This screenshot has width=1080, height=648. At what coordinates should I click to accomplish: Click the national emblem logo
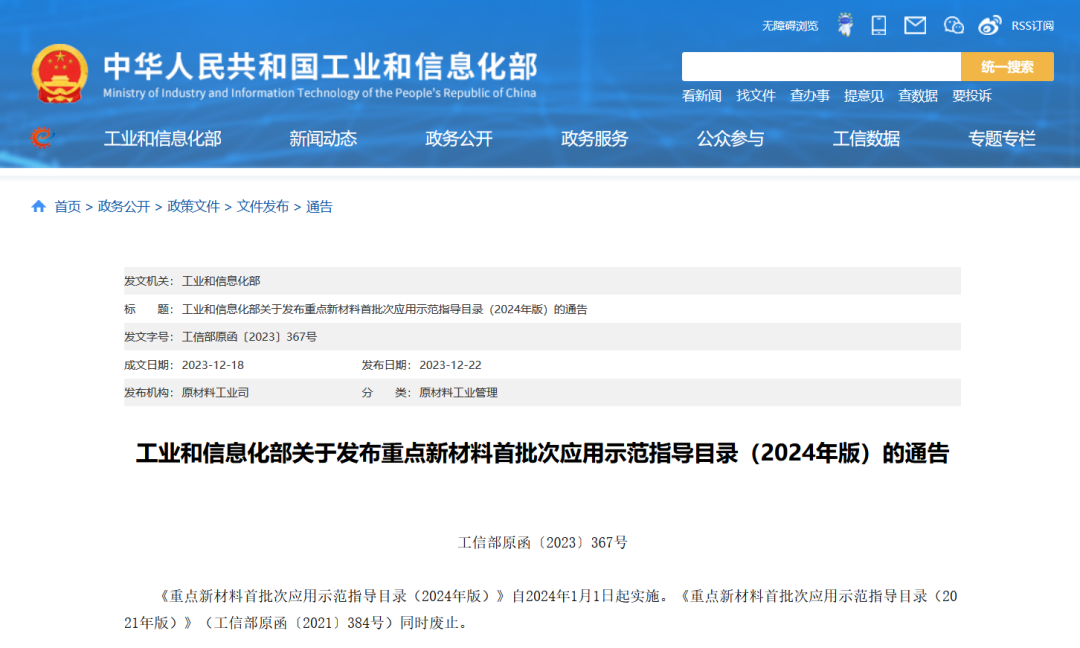click(x=60, y=73)
